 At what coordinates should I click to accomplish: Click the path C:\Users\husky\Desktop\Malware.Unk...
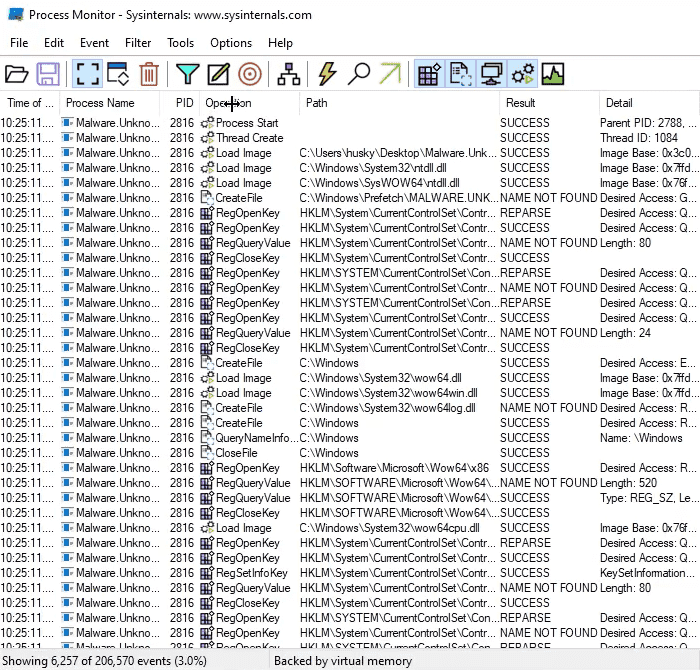(x=397, y=153)
